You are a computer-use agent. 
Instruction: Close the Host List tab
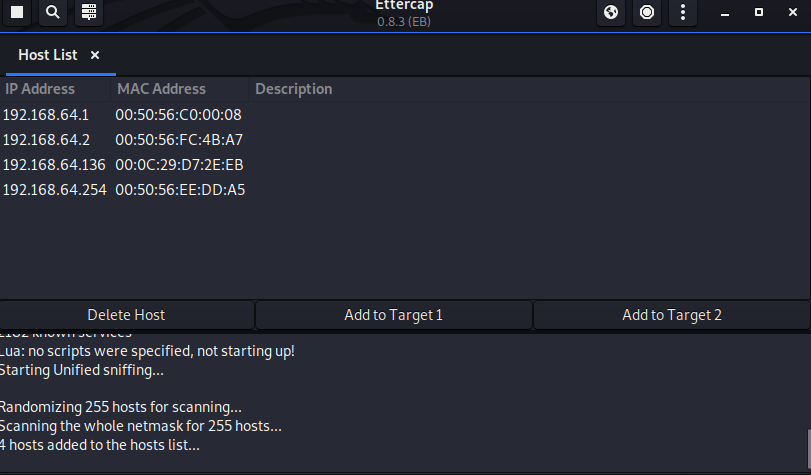coord(95,55)
